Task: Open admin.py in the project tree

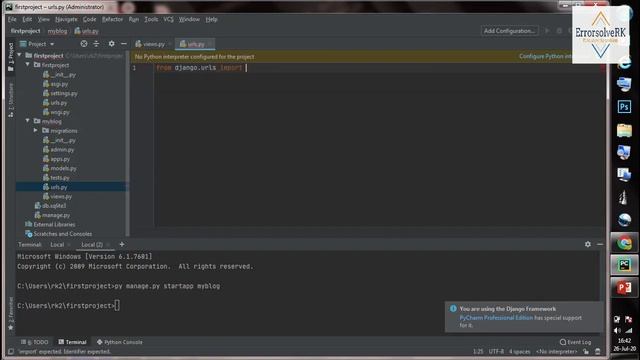Action: click(x=62, y=149)
